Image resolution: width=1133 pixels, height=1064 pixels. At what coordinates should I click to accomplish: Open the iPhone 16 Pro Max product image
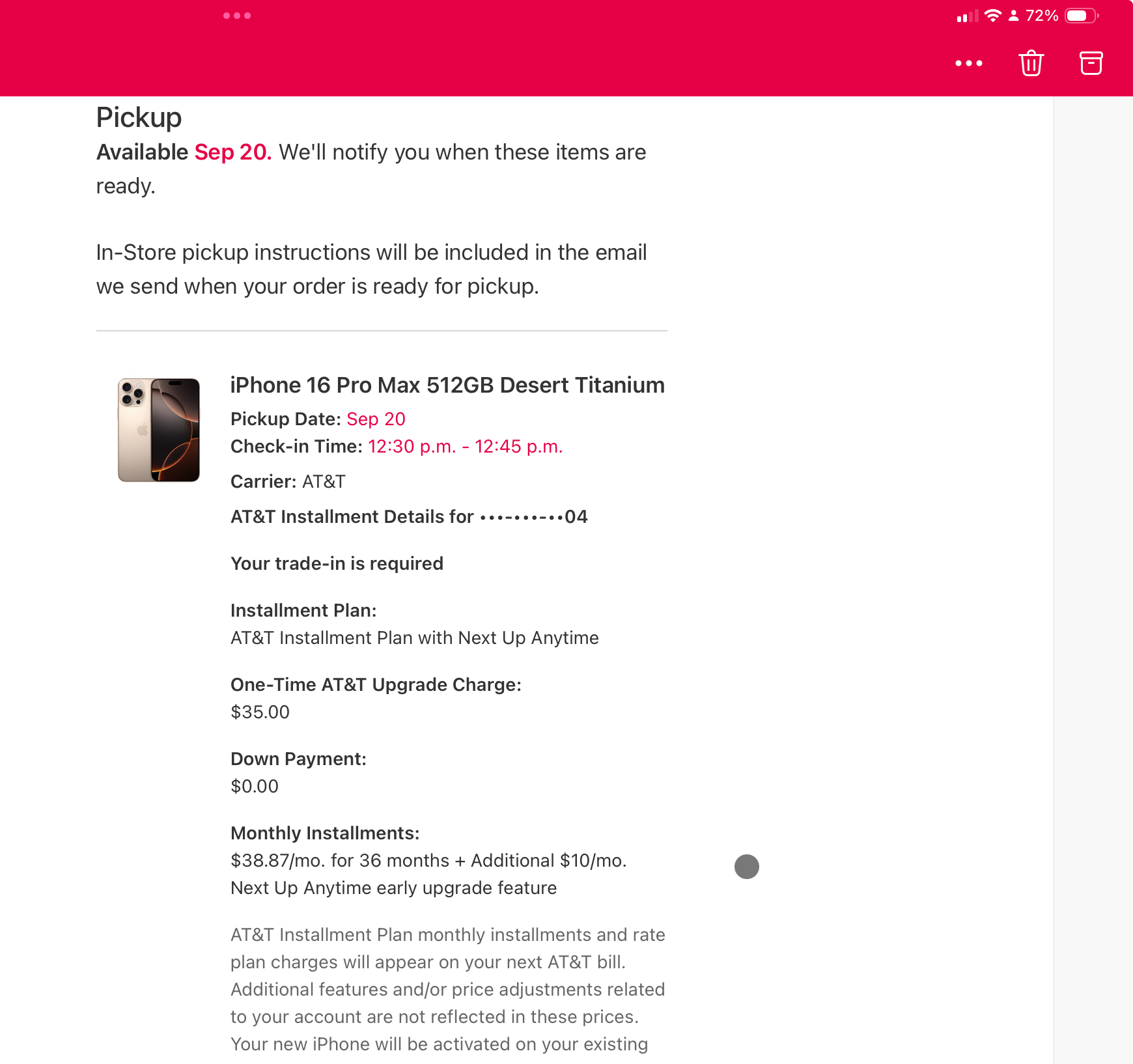(159, 430)
